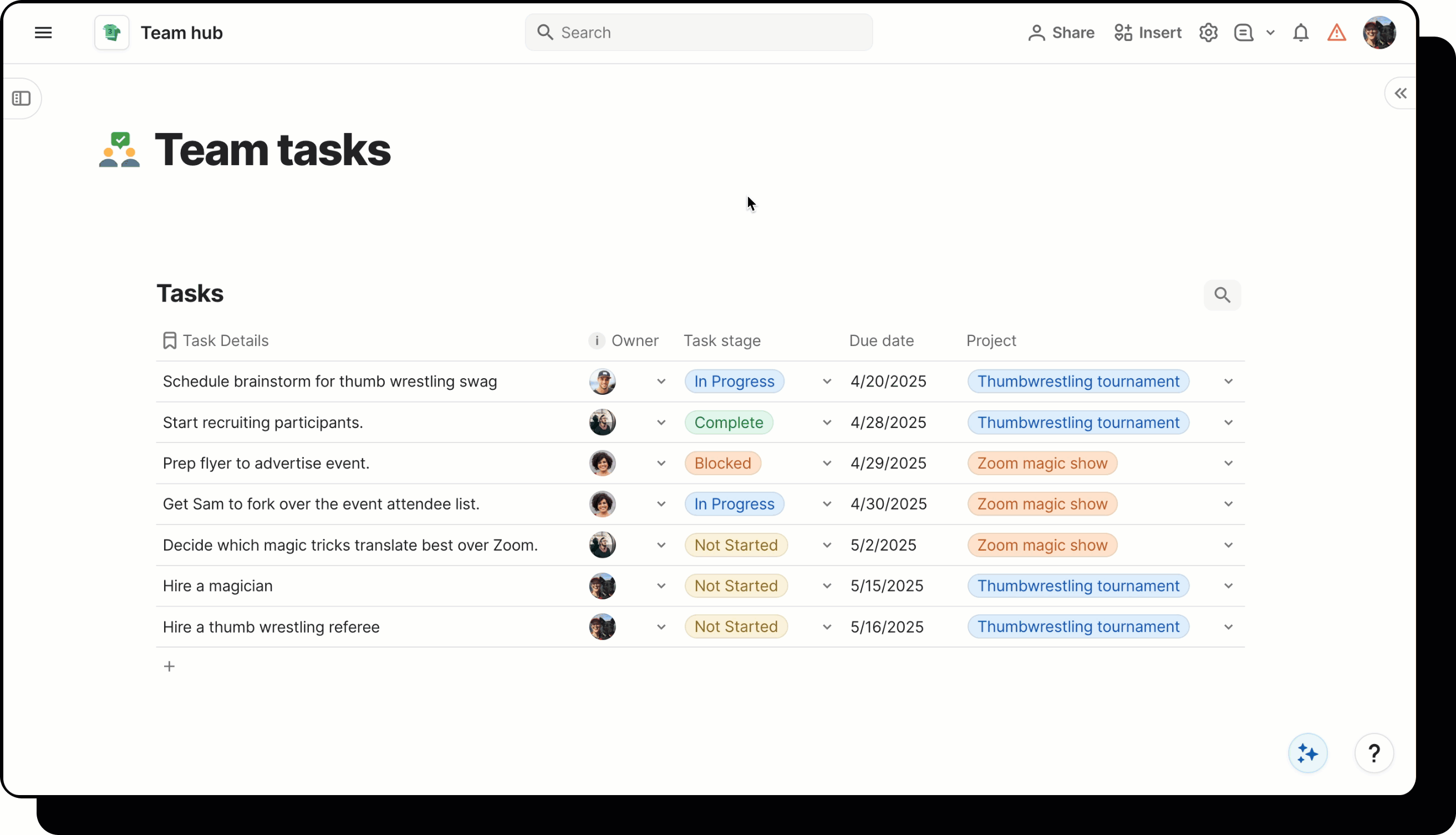Open Project dropdown for Start recruiting participants
1456x835 pixels.
click(1228, 422)
